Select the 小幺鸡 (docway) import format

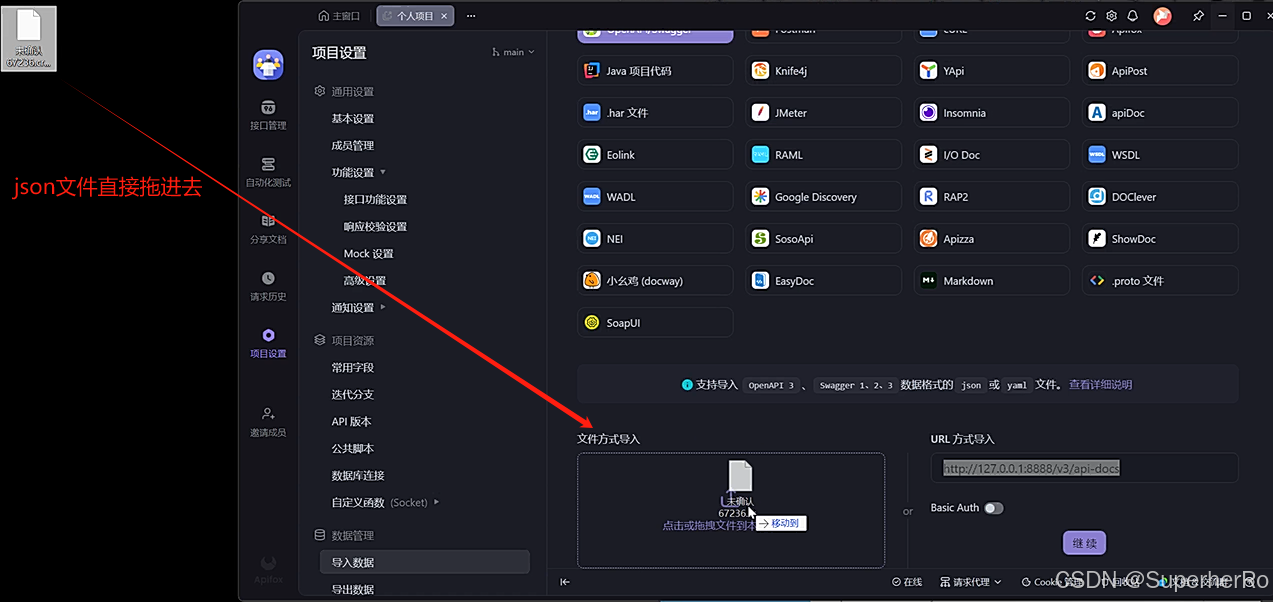click(655, 281)
